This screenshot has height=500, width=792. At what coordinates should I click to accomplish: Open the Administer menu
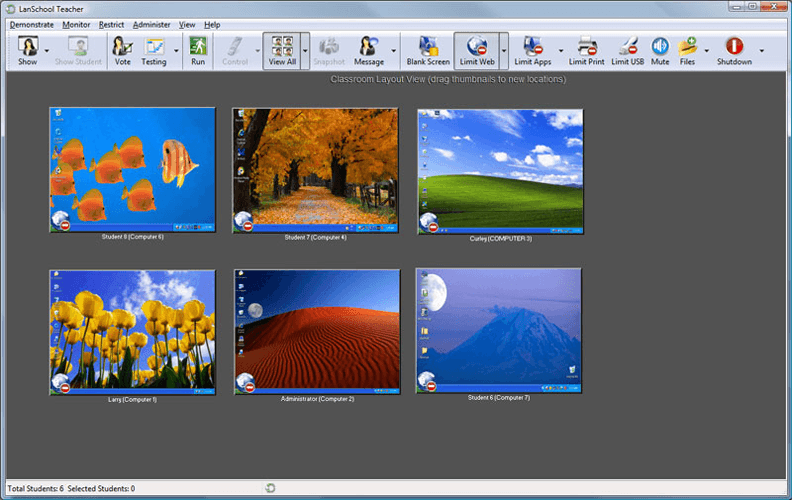tap(151, 24)
